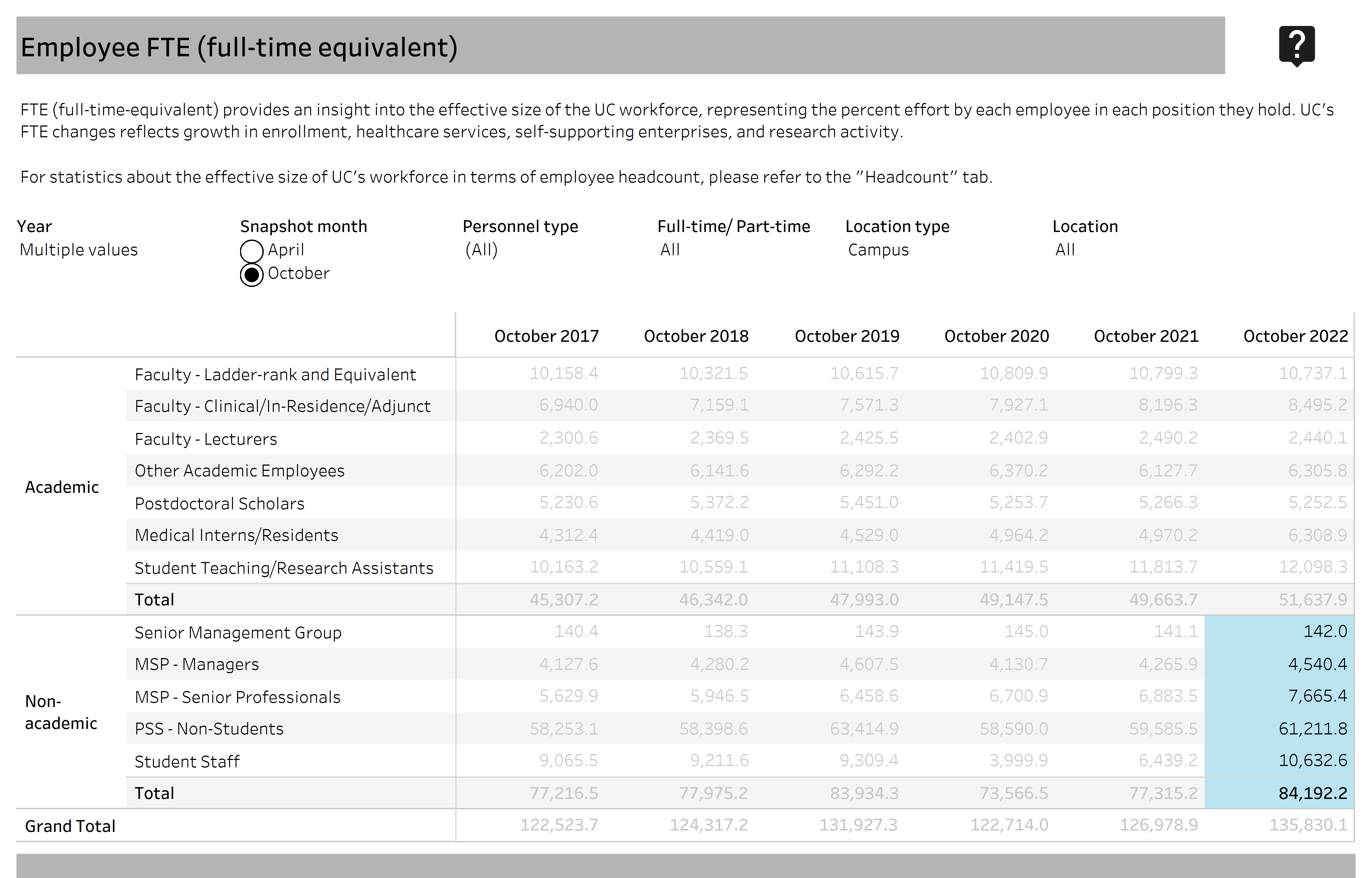
Task: Select Medical Interns/Residents row label
Action: click(237, 535)
